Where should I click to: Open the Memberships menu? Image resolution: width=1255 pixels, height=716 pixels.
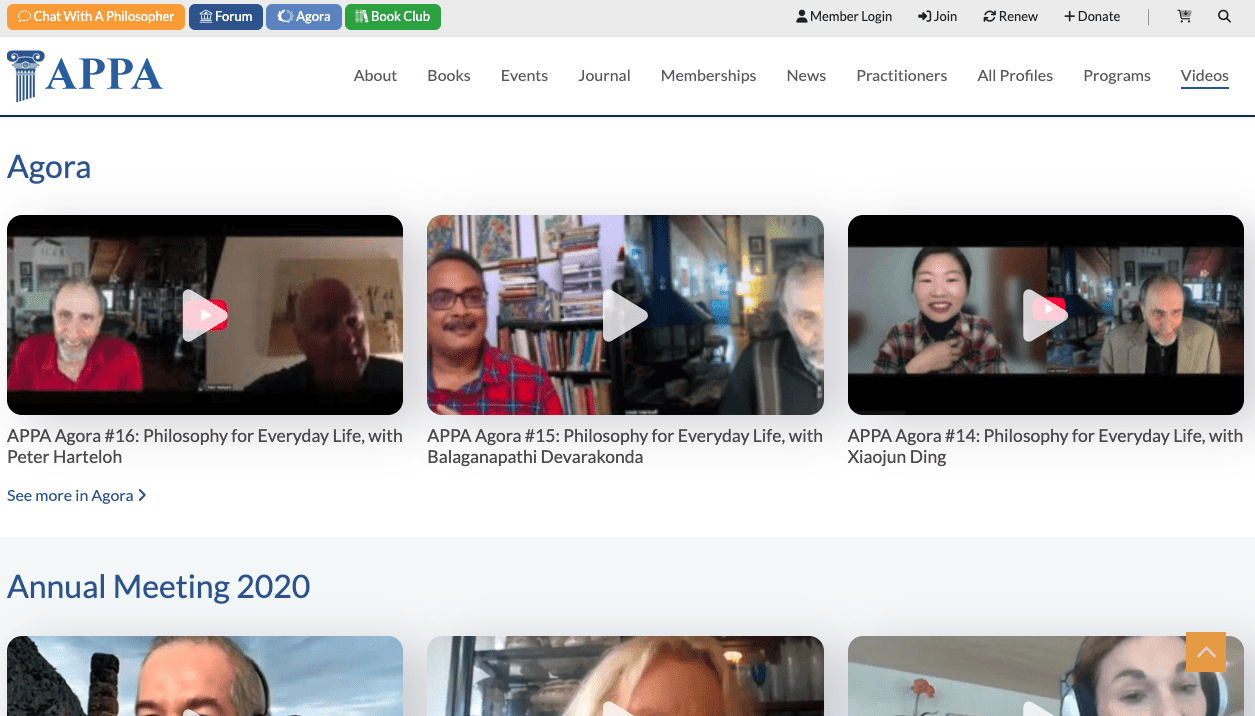point(708,76)
